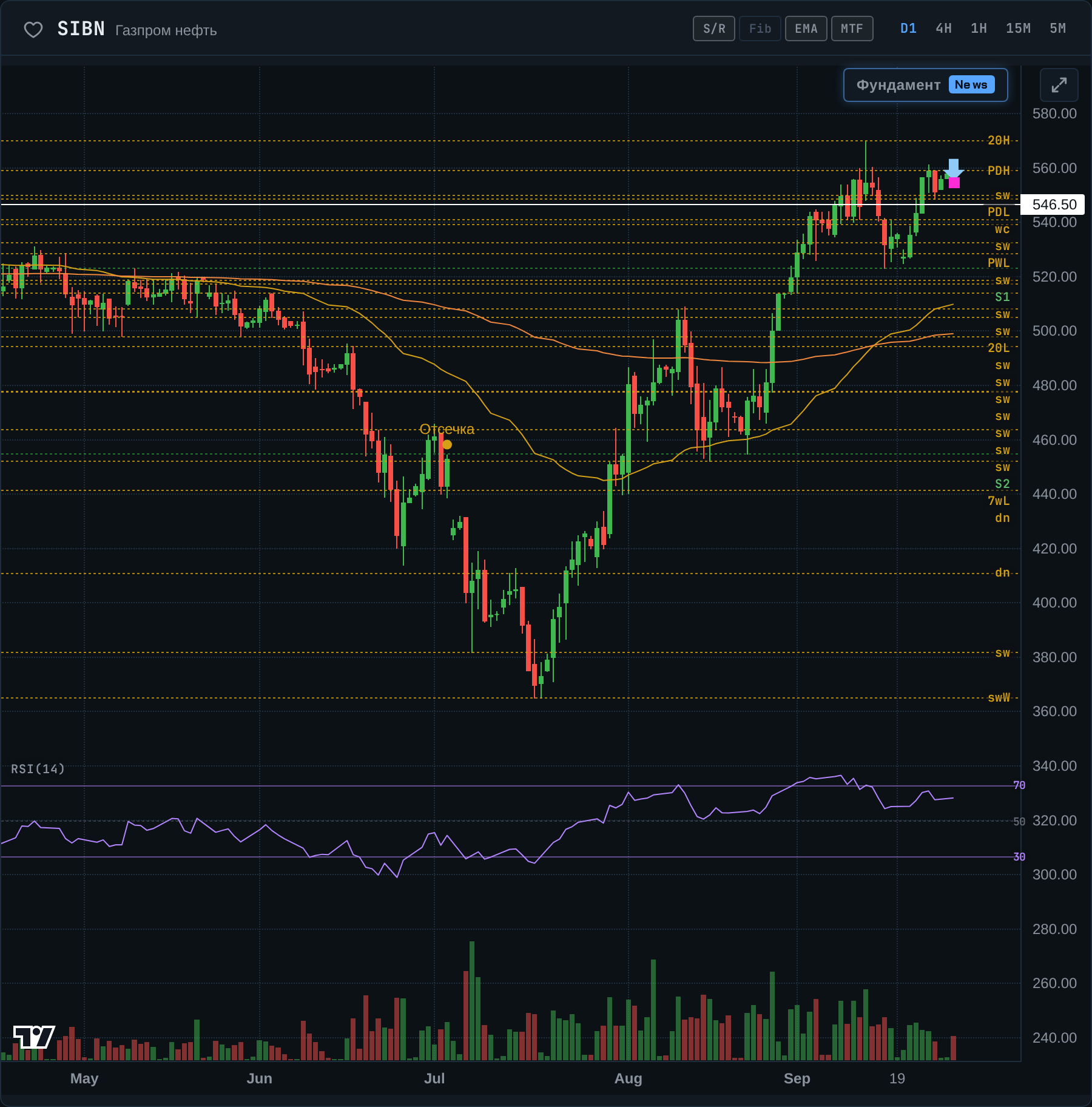Toggle the Fib overlay

tap(760, 29)
